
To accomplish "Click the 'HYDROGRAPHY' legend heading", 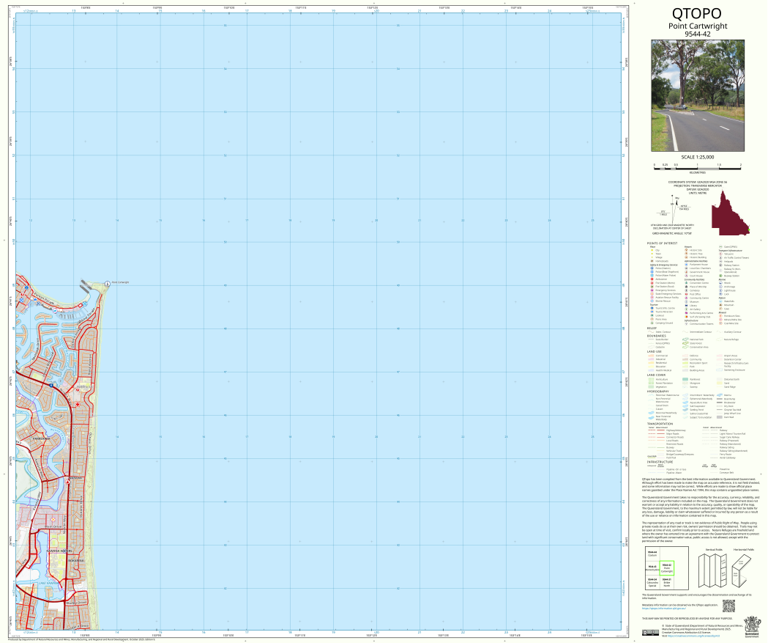I will click(658, 392).
